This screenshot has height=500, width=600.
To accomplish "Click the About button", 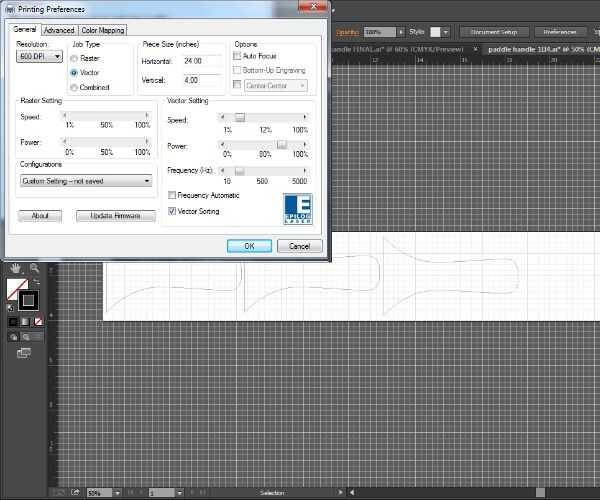I will (x=40, y=216).
